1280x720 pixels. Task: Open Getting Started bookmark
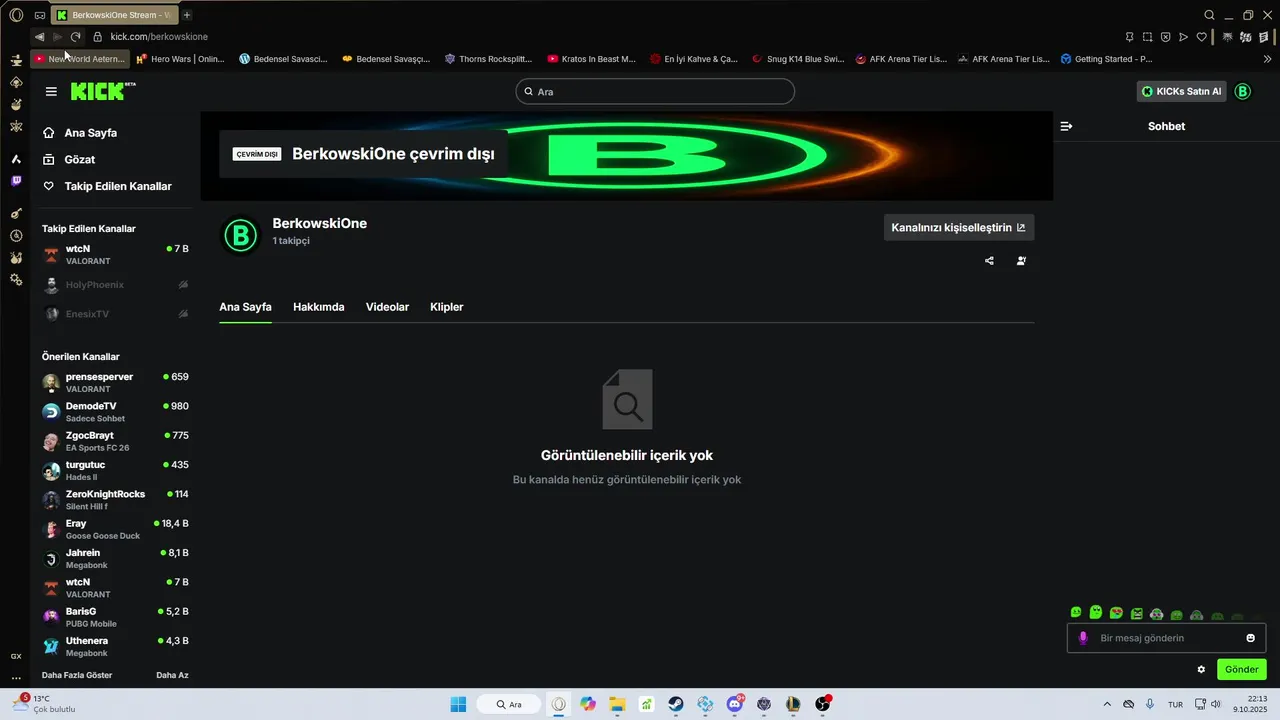(x=1107, y=59)
